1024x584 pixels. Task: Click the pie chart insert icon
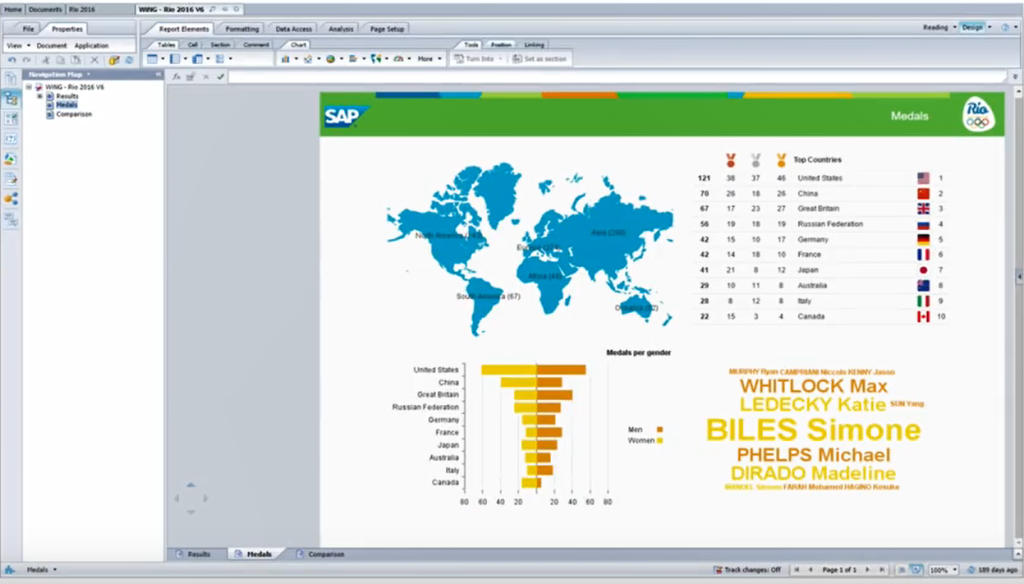[x=331, y=59]
